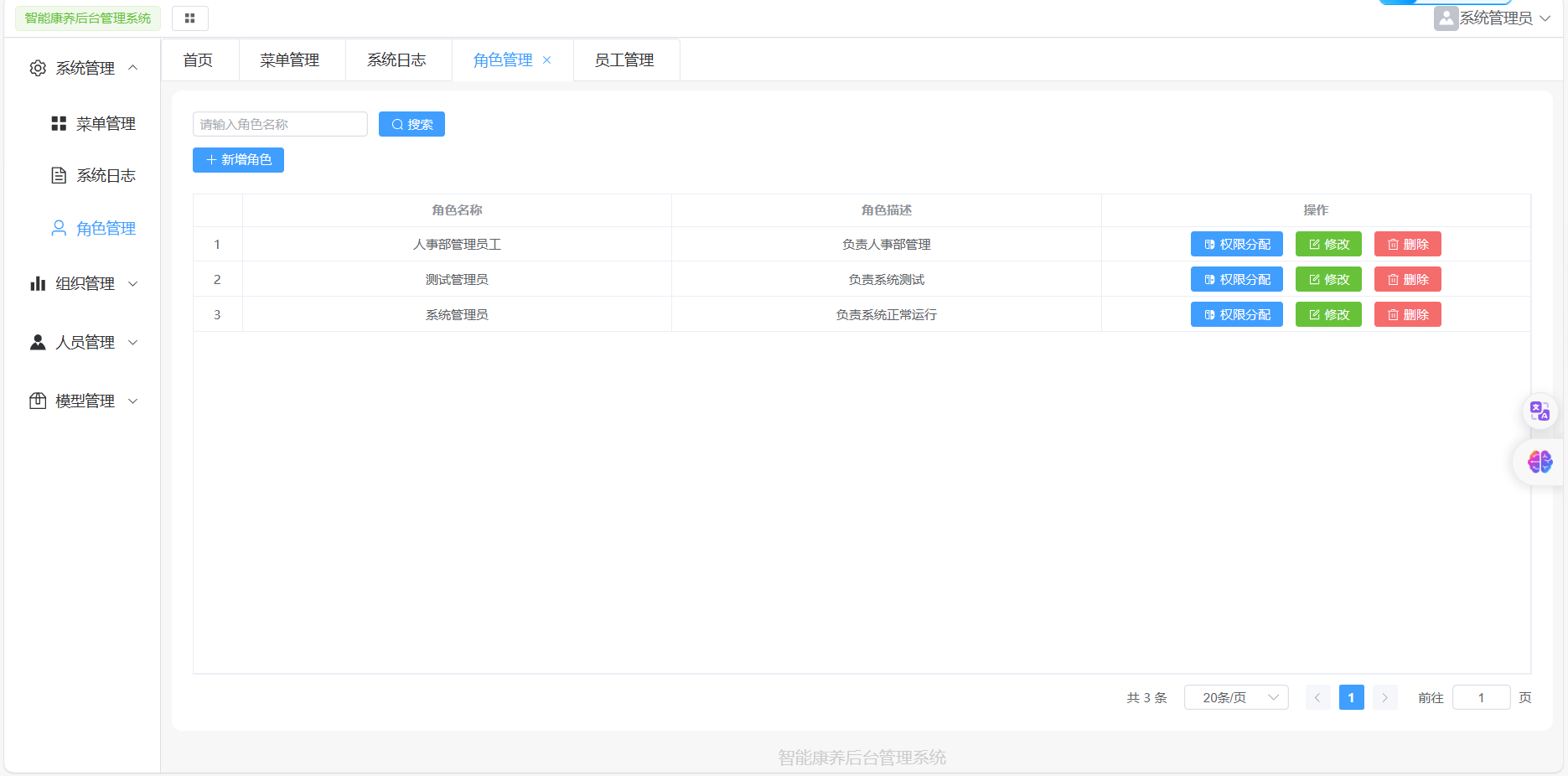The width and height of the screenshot is (1568, 776).
Task: Expand the 模型管理 menu chevron
Action: (132, 401)
